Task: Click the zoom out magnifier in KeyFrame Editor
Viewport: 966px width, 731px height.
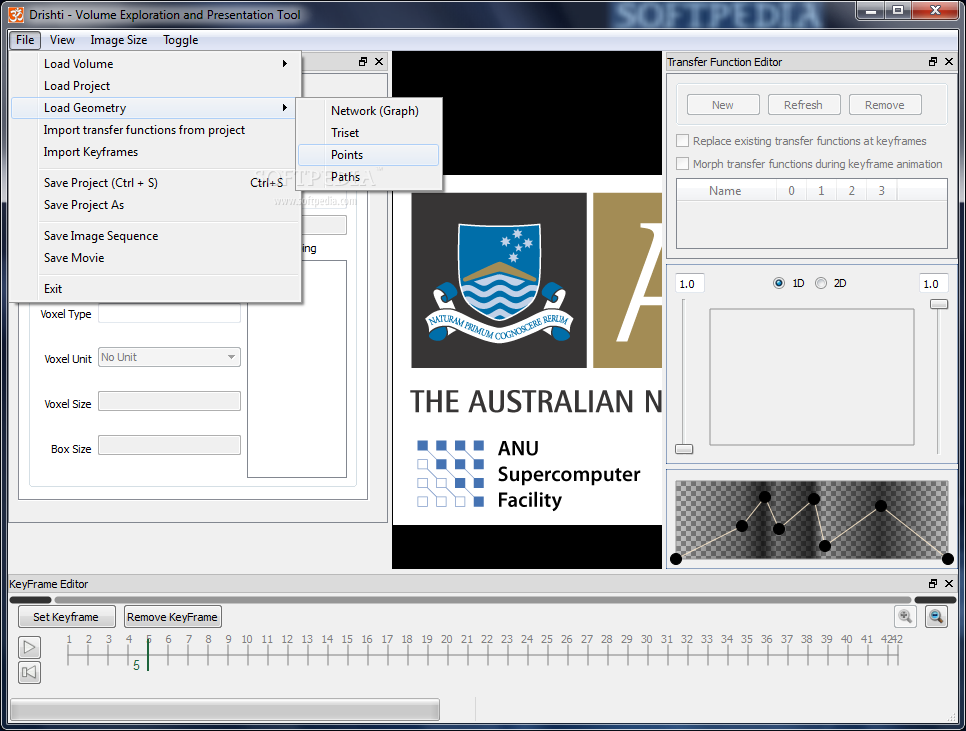Action: [936, 616]
